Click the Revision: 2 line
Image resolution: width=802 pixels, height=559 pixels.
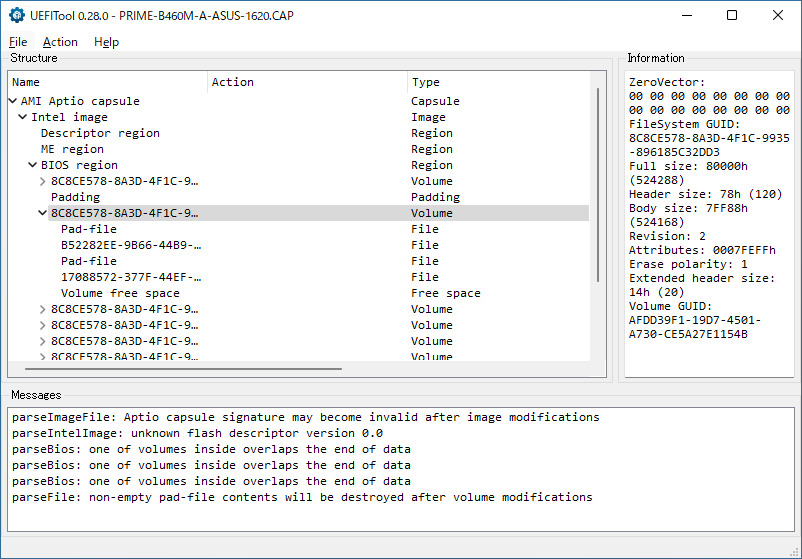pos(667,236)
